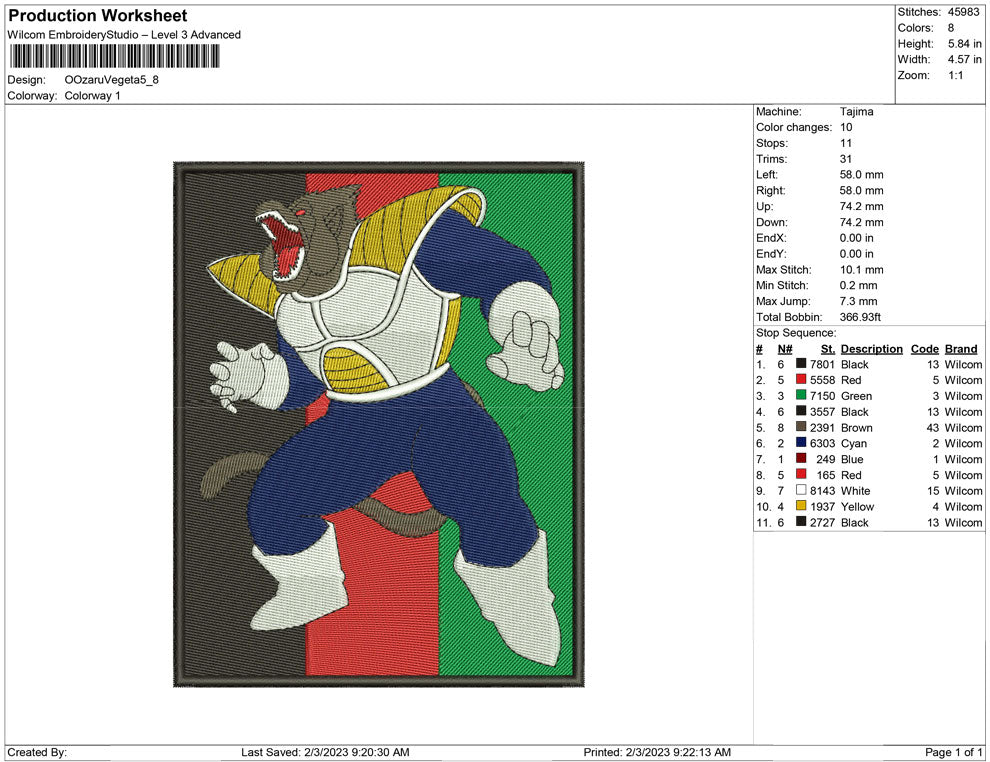Image resolution: width=990 pixels, height=762 pixels.
Task: Click the St. column header
Action: (x=828, y=349)
